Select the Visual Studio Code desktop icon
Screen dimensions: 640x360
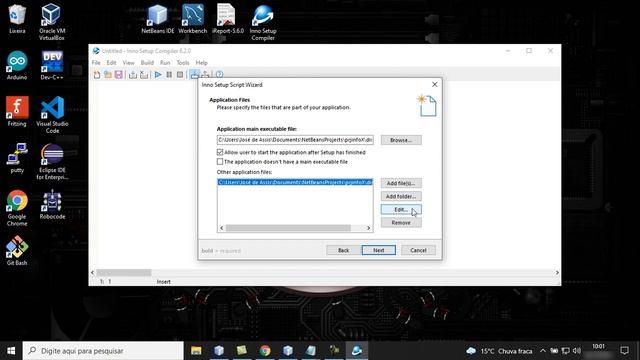point(52,115)
